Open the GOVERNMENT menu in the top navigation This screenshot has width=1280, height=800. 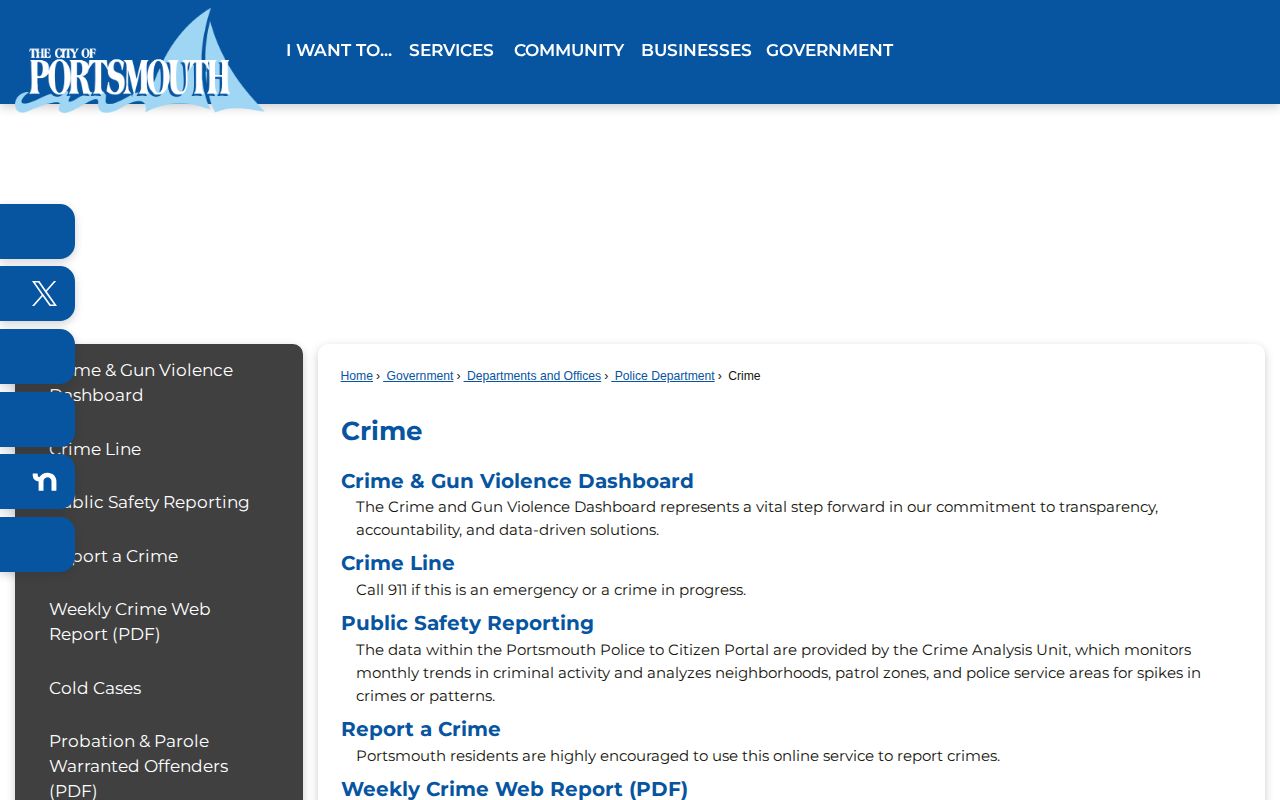click(x=829, y=50)
